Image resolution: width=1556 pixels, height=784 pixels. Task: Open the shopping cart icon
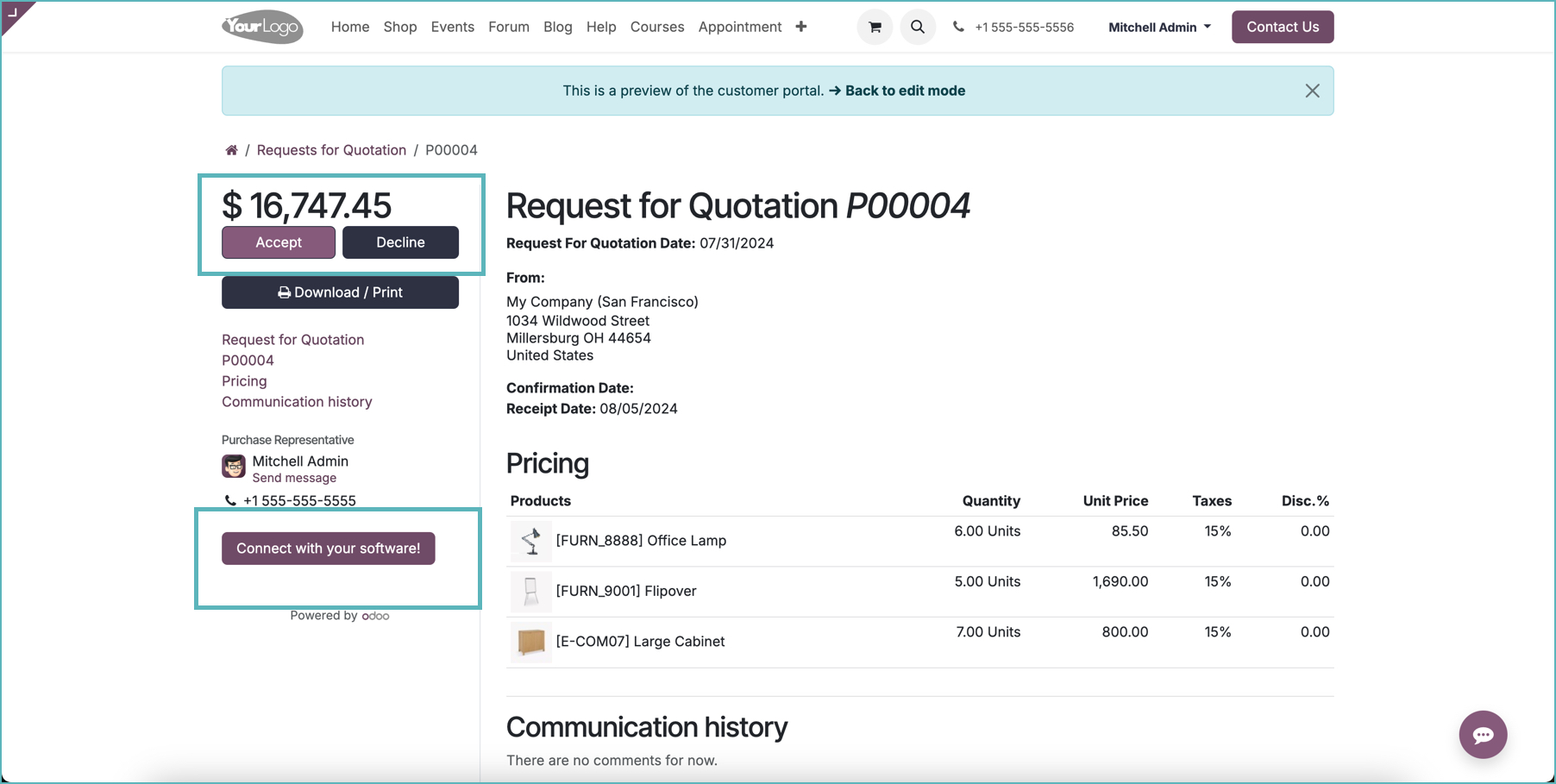[875, 27]
